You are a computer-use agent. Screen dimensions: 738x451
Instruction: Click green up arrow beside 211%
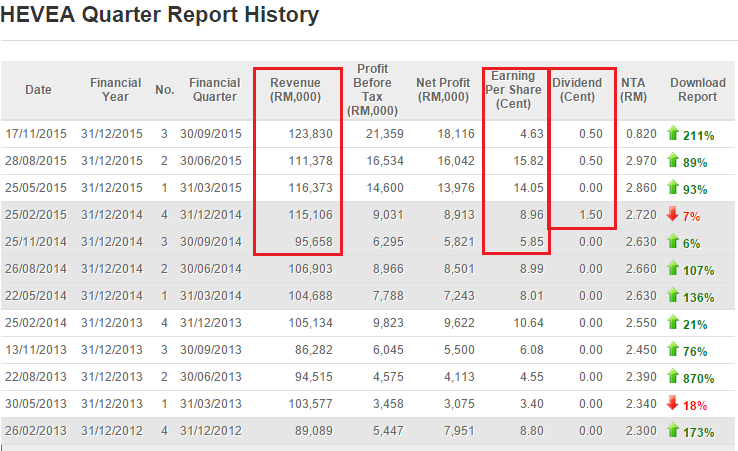coord(673,133)
